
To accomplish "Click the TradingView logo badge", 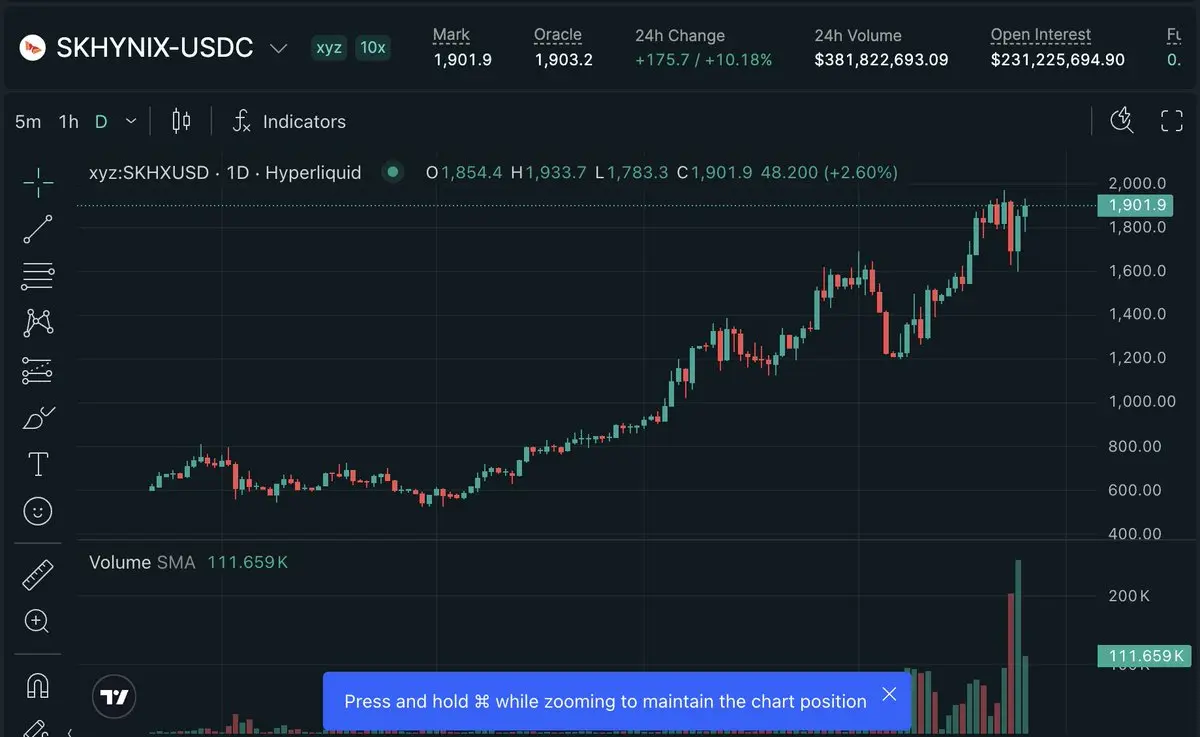I will point(114,697).
